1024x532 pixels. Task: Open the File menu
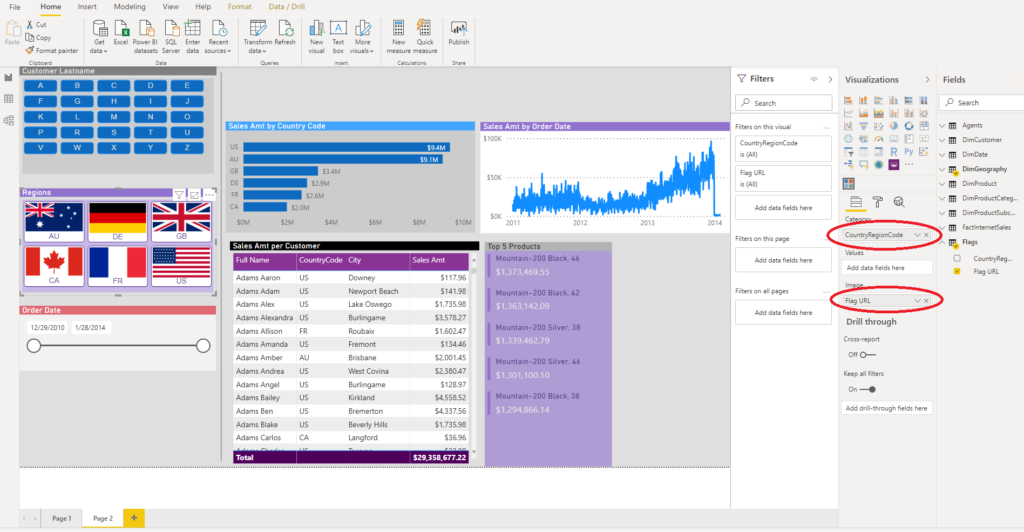[x=15, y=7]
